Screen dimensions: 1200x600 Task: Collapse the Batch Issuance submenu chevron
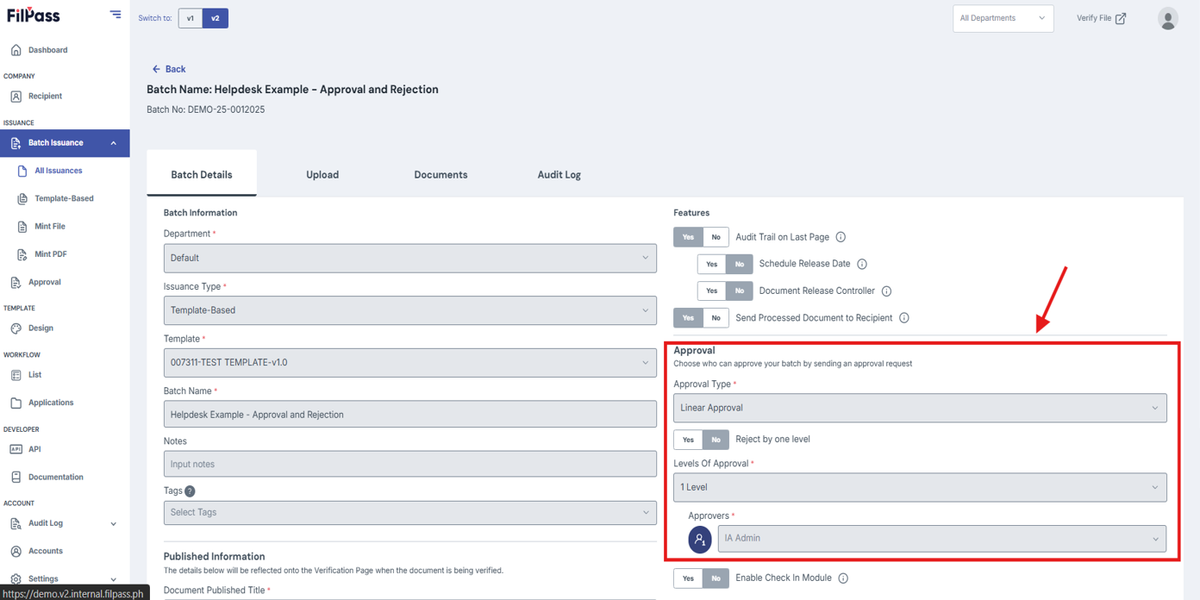coord(113,143)
